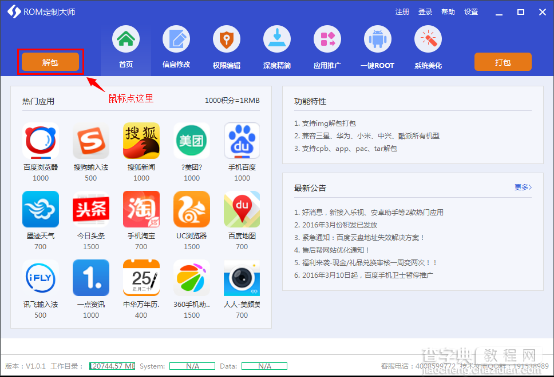Screen dimensions: 554x377
Task: Open announcement about 2016年3月份积分已发放
Action: click(x=336, y=225)
